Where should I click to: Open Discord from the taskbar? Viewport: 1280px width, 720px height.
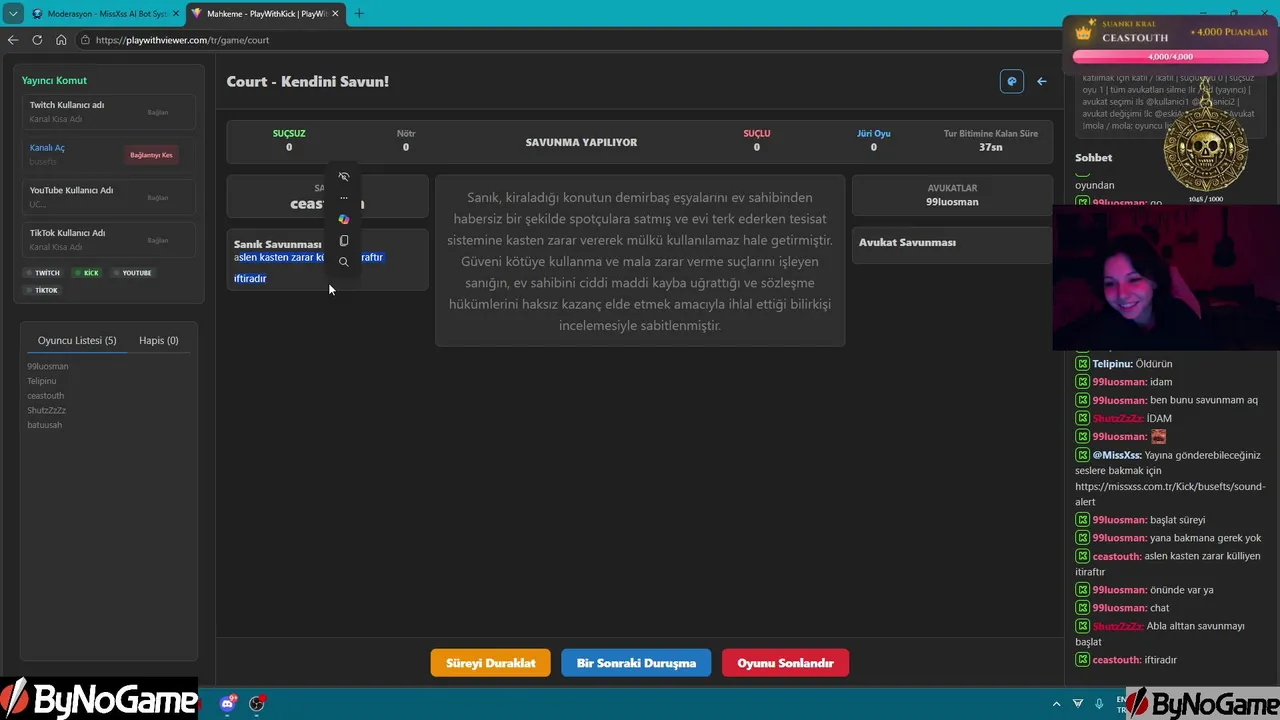coord(228,703)
